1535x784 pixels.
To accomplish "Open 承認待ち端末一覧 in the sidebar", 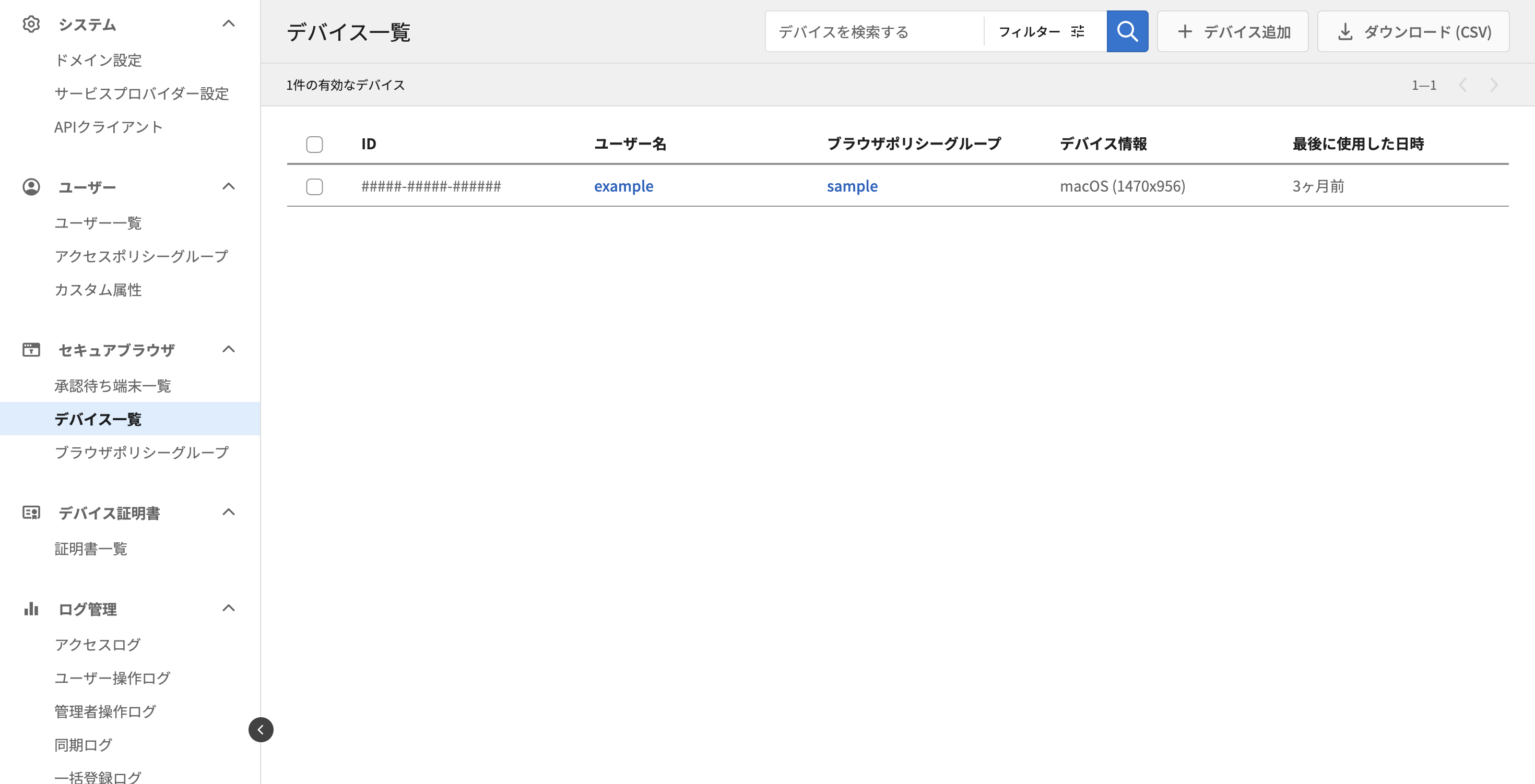I will click(113, 386).
